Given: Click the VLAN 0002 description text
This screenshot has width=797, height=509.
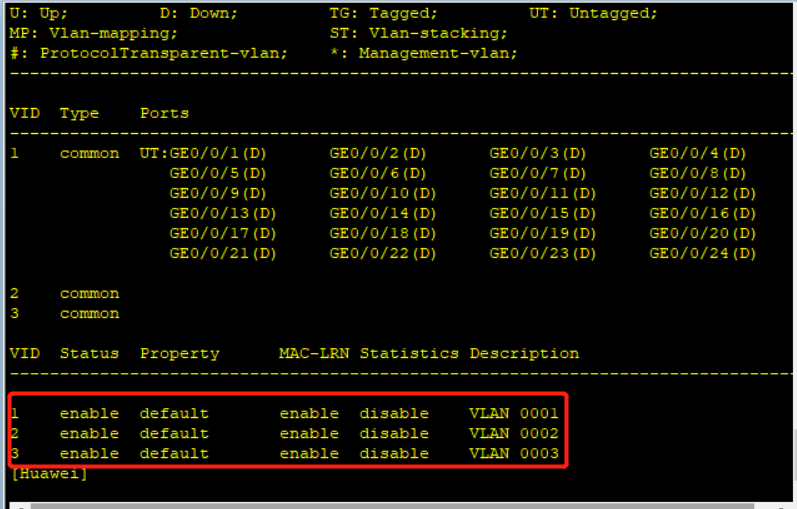Looking at the screenshot, I should click(x=513, y=433).
